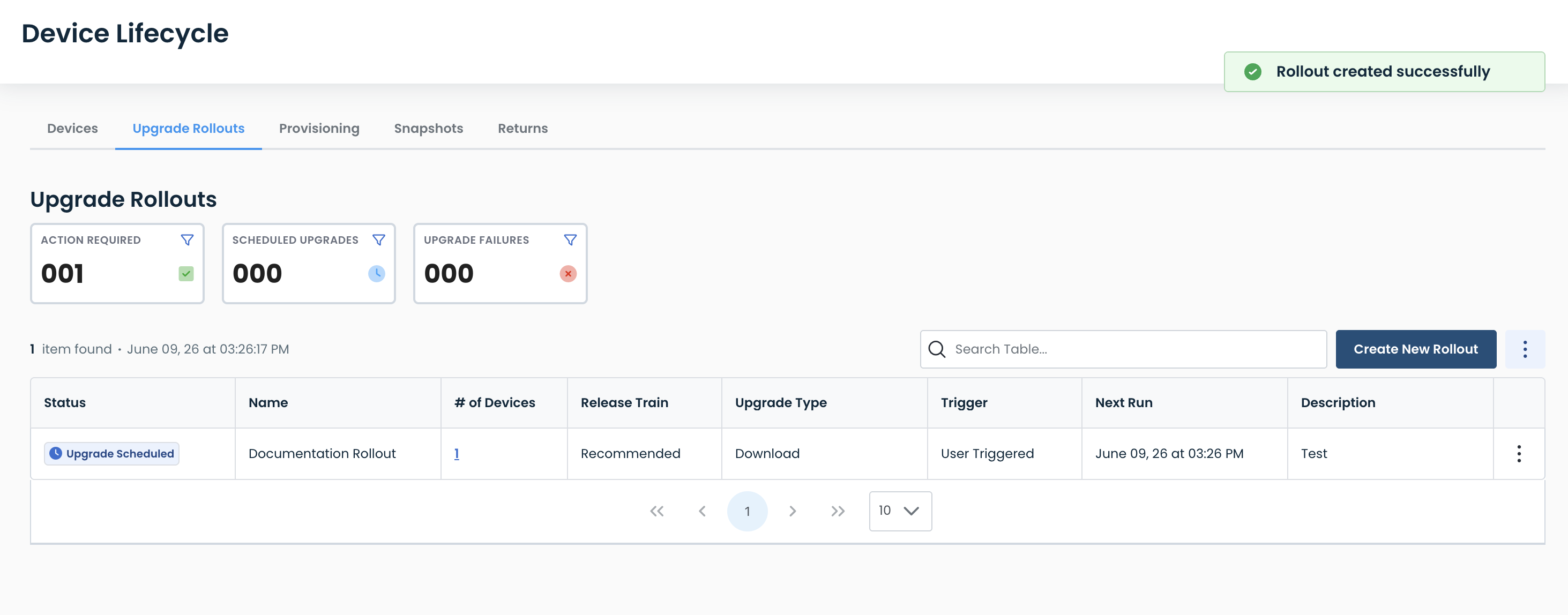Filter by Scheduled Upgrades funnel icon

(x=379, y=241)
